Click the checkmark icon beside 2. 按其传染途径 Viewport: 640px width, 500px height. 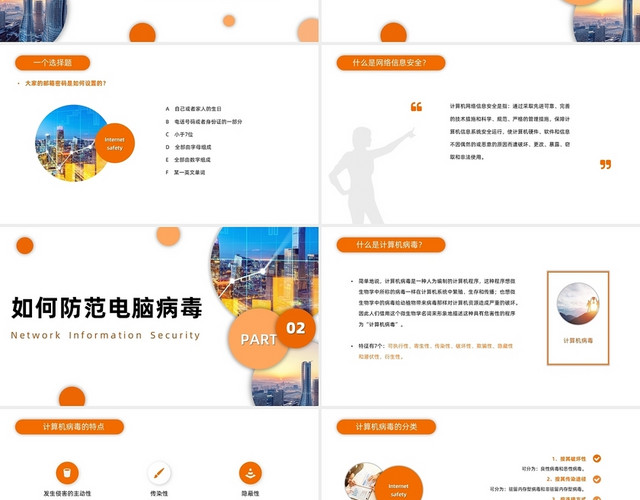[x=597, y=479]
